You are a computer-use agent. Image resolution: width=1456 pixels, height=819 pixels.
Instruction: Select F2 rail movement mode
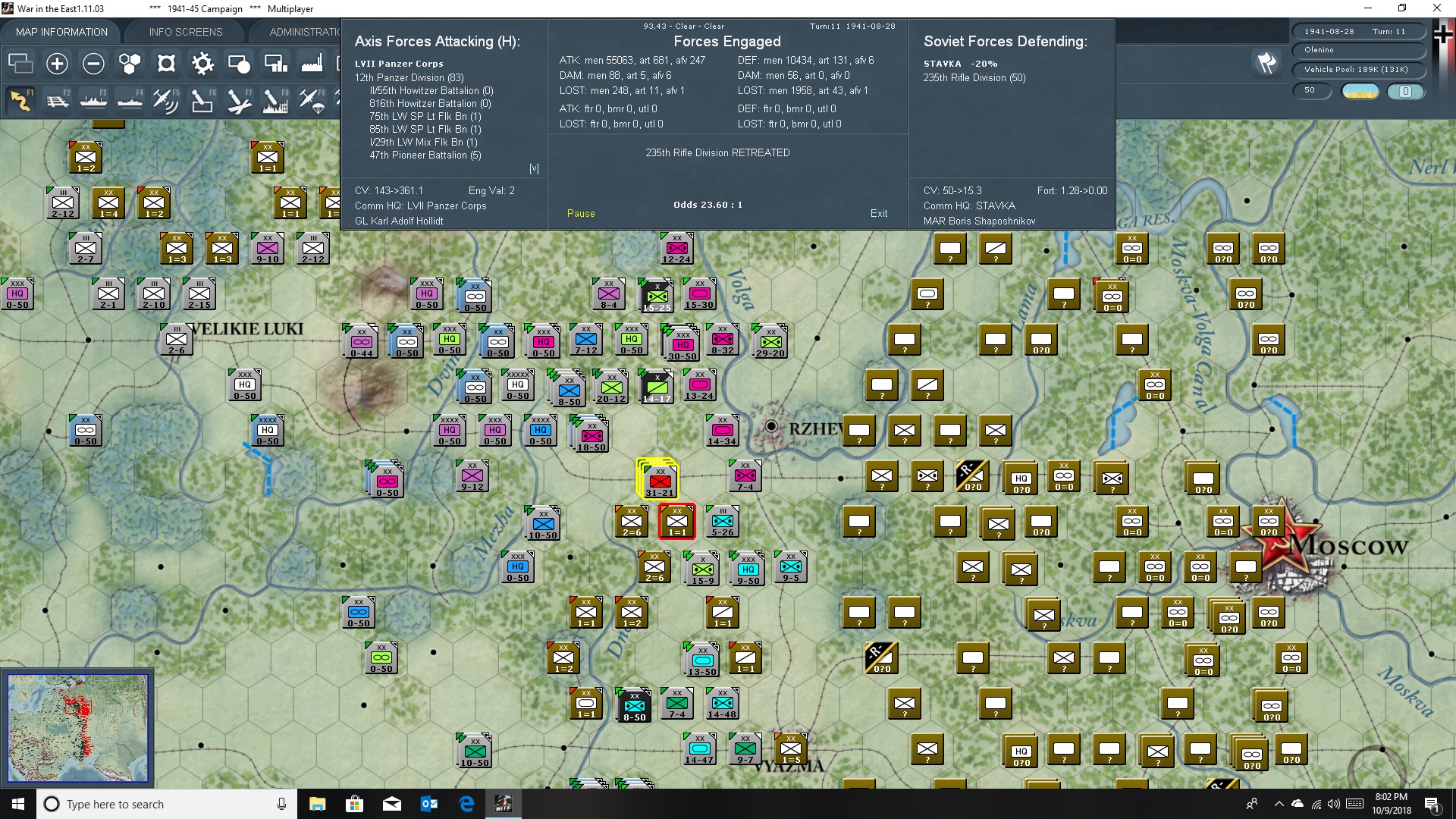point(57,100)
